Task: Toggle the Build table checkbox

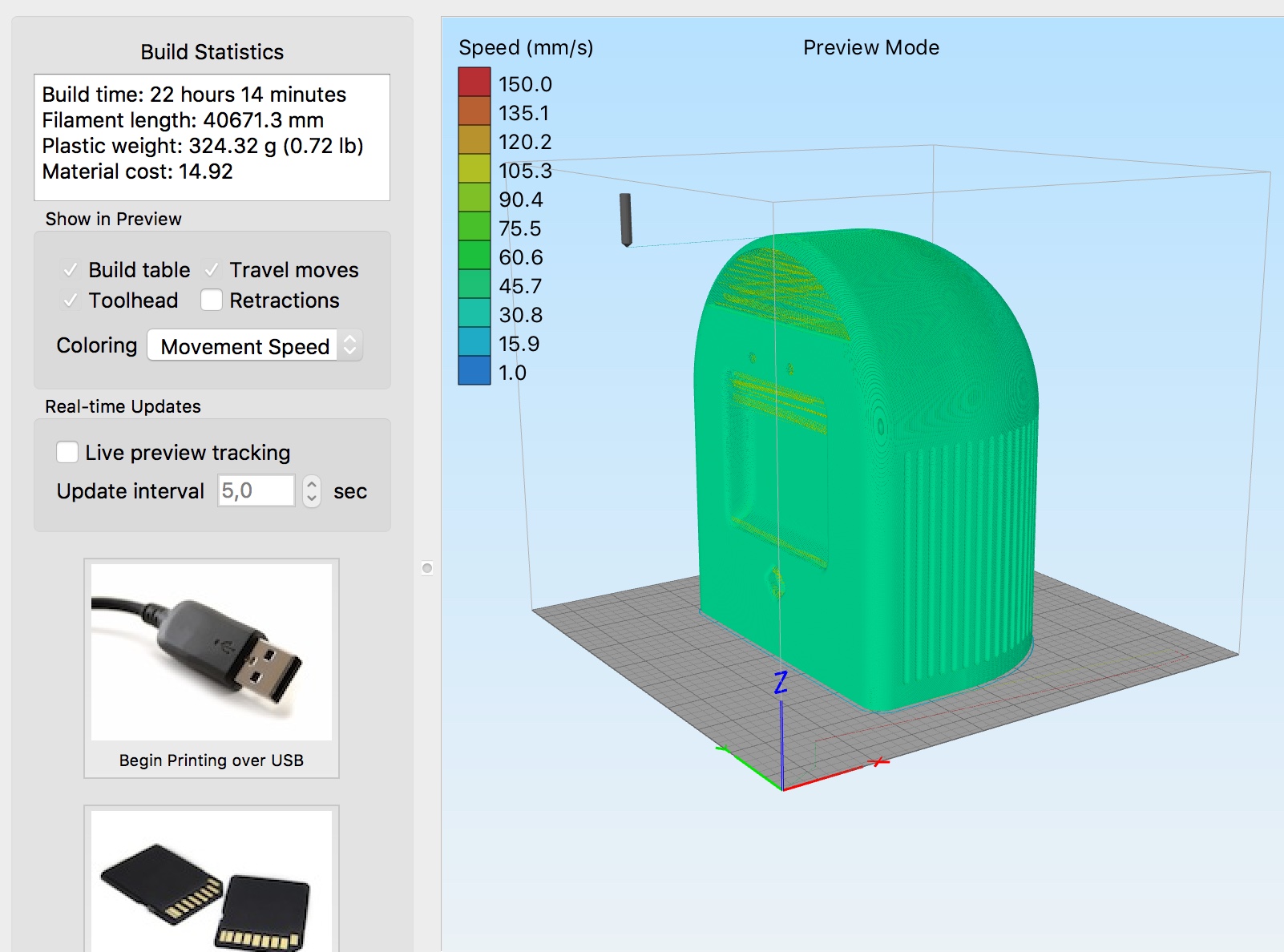Action: pos(71,270)
